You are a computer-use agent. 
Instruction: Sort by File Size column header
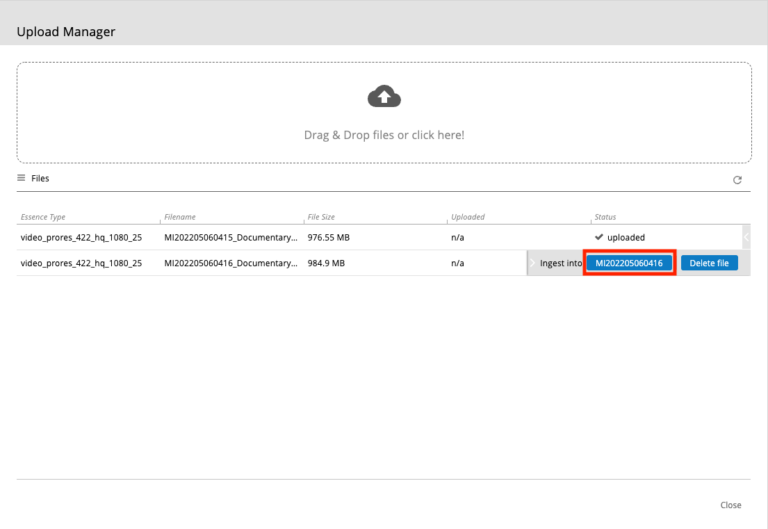tap(321, 217)
